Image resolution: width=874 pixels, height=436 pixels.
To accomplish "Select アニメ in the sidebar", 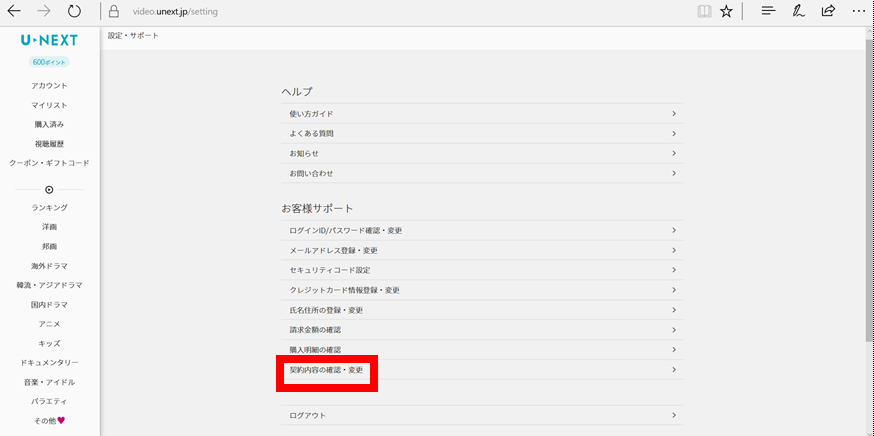I will tap(49, 324).
